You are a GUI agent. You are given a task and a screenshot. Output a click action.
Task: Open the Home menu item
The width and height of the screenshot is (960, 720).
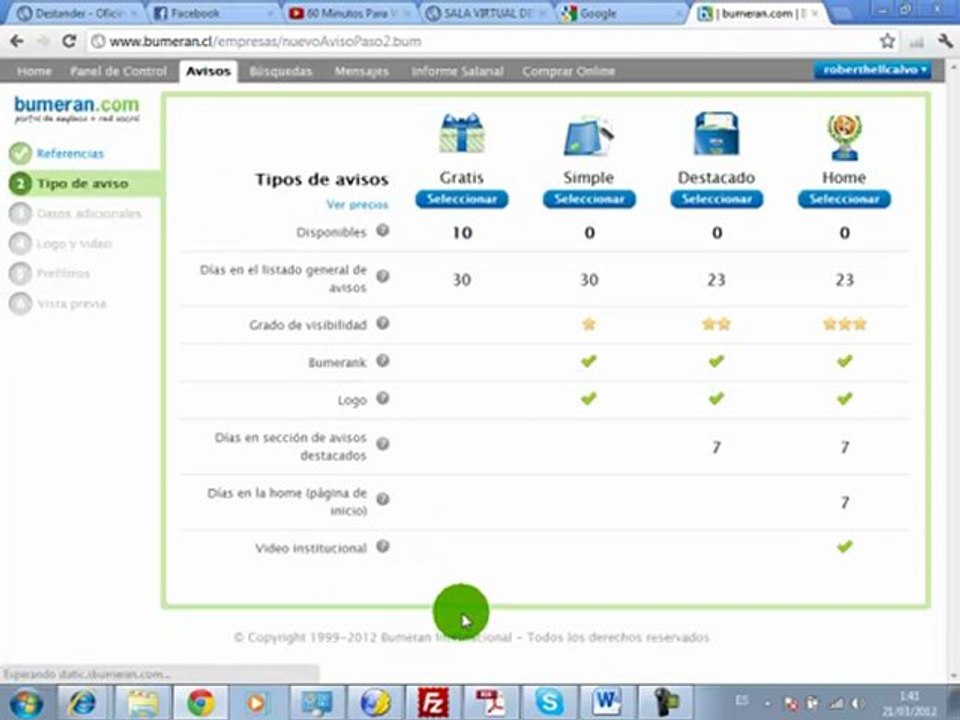(x=34, y=71)
